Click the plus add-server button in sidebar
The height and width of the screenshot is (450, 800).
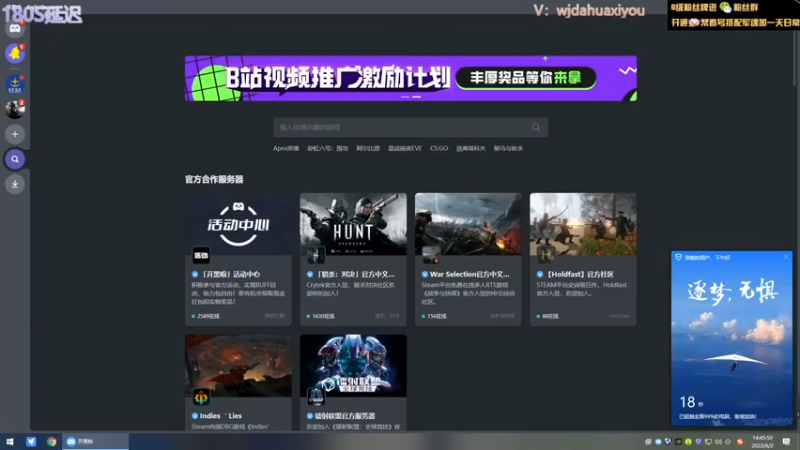15,134
